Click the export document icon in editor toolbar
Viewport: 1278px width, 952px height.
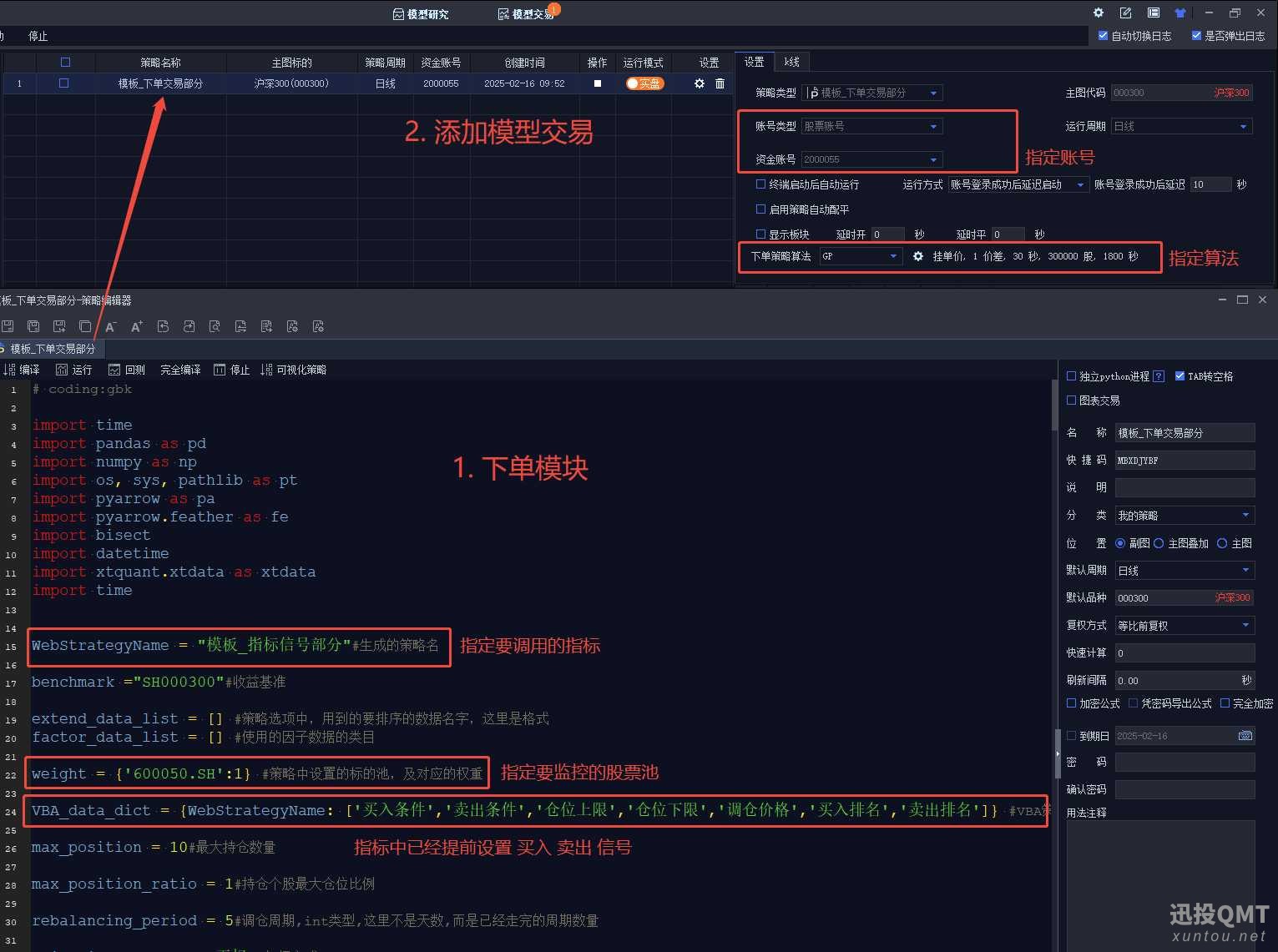pyautogui.click(x=266, y=326)
